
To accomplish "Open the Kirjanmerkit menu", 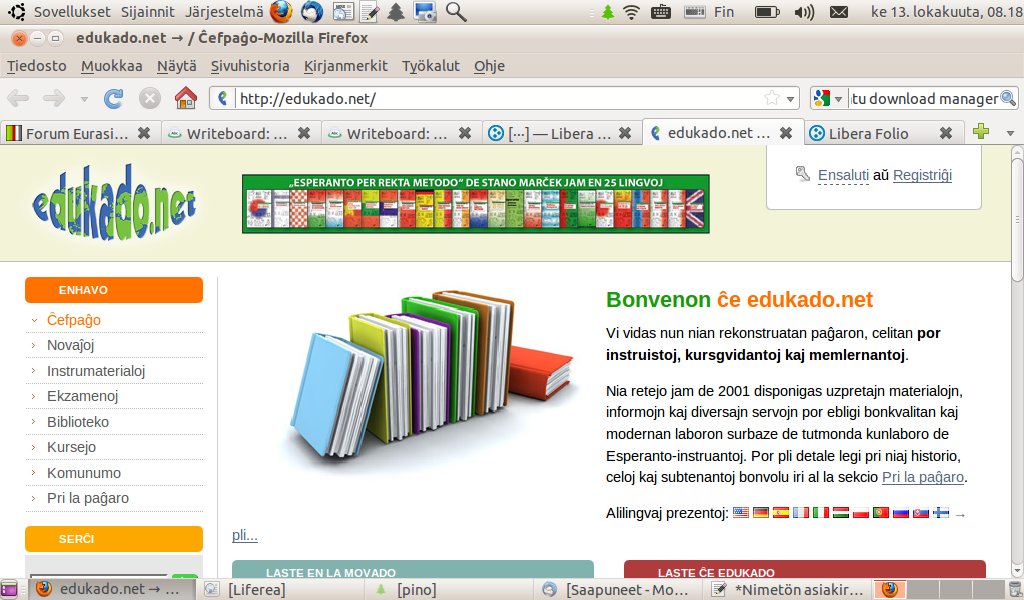I will tap(345, 66).
